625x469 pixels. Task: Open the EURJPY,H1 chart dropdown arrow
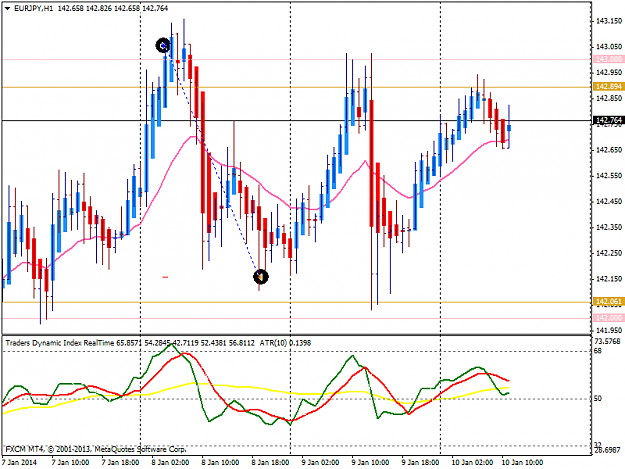(8, 8)
